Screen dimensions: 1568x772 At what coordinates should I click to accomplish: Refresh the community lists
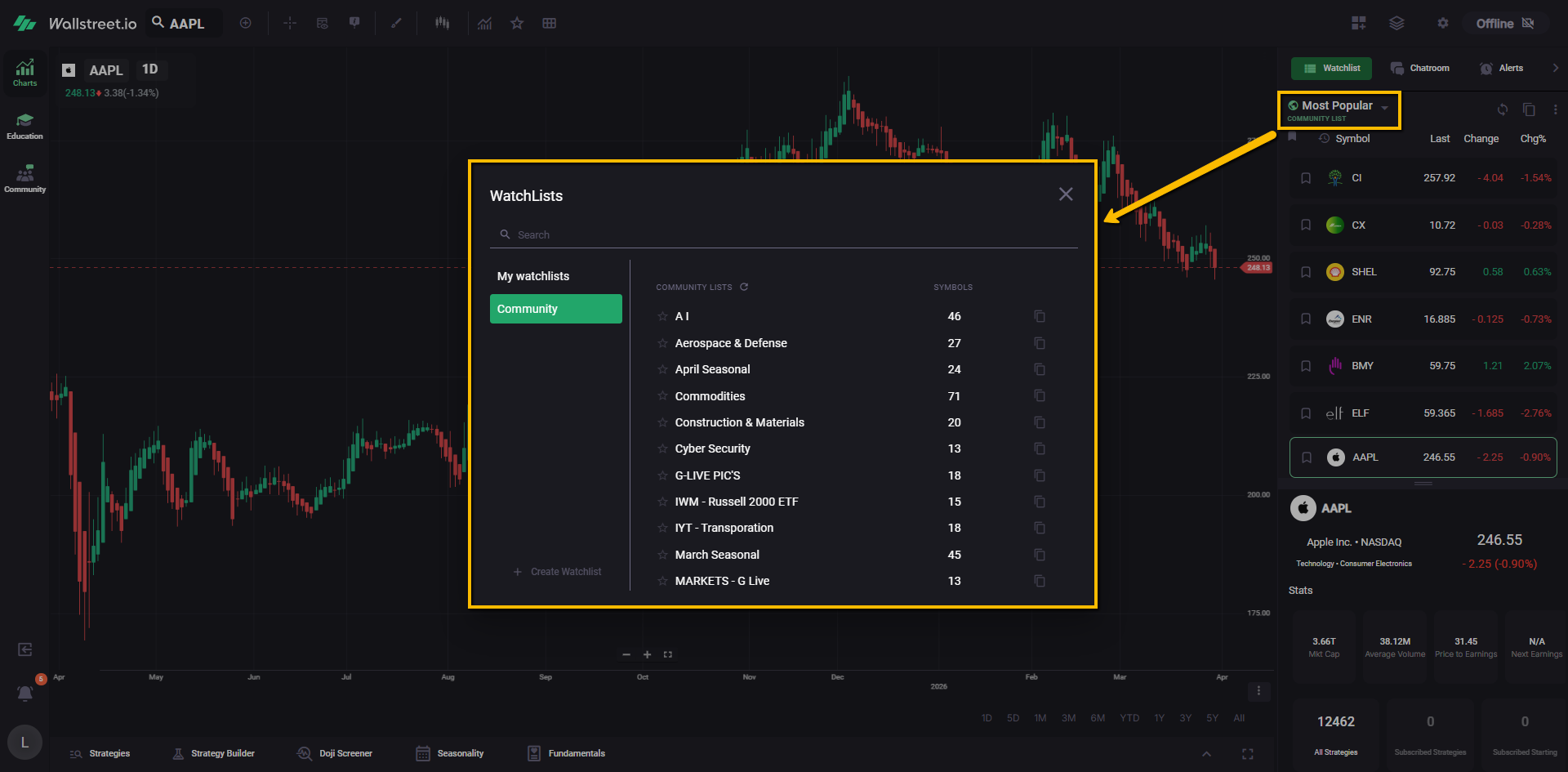[x=744, y=287]
